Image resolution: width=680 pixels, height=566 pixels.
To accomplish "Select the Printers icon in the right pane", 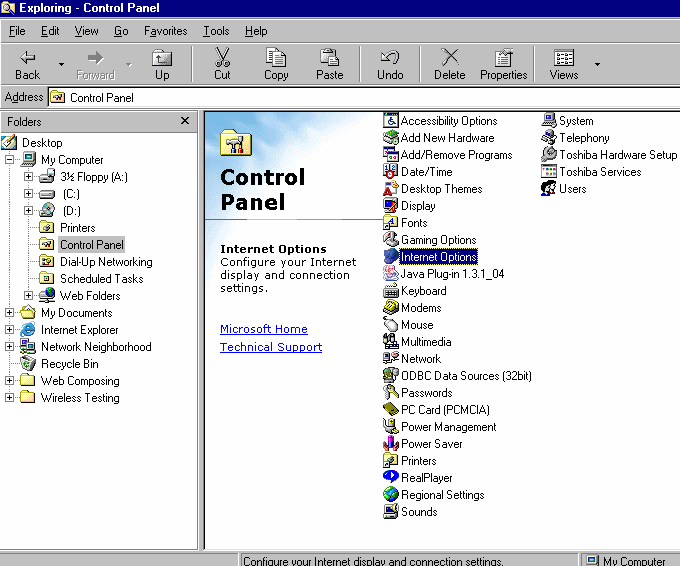I will tap(390, 460).
